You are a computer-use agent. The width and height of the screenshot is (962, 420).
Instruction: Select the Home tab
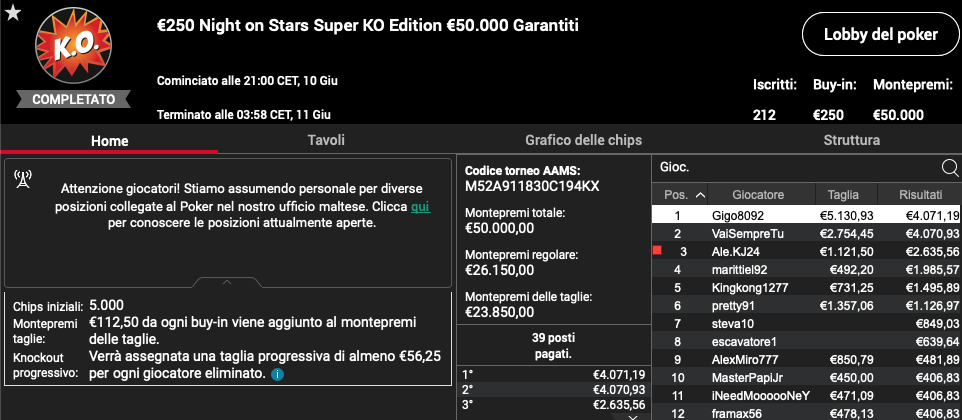click(110, 140)
